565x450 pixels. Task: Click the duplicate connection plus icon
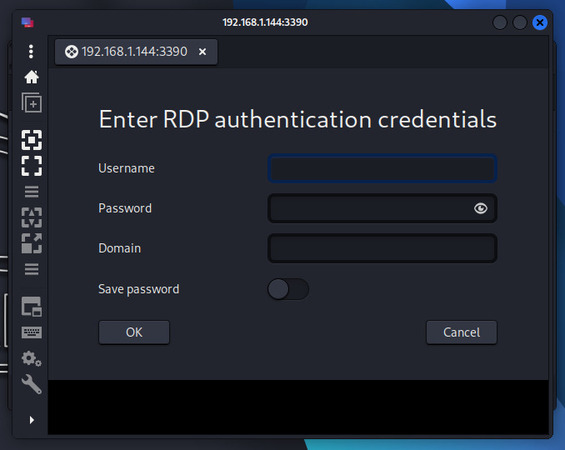(x=31, y=103)
